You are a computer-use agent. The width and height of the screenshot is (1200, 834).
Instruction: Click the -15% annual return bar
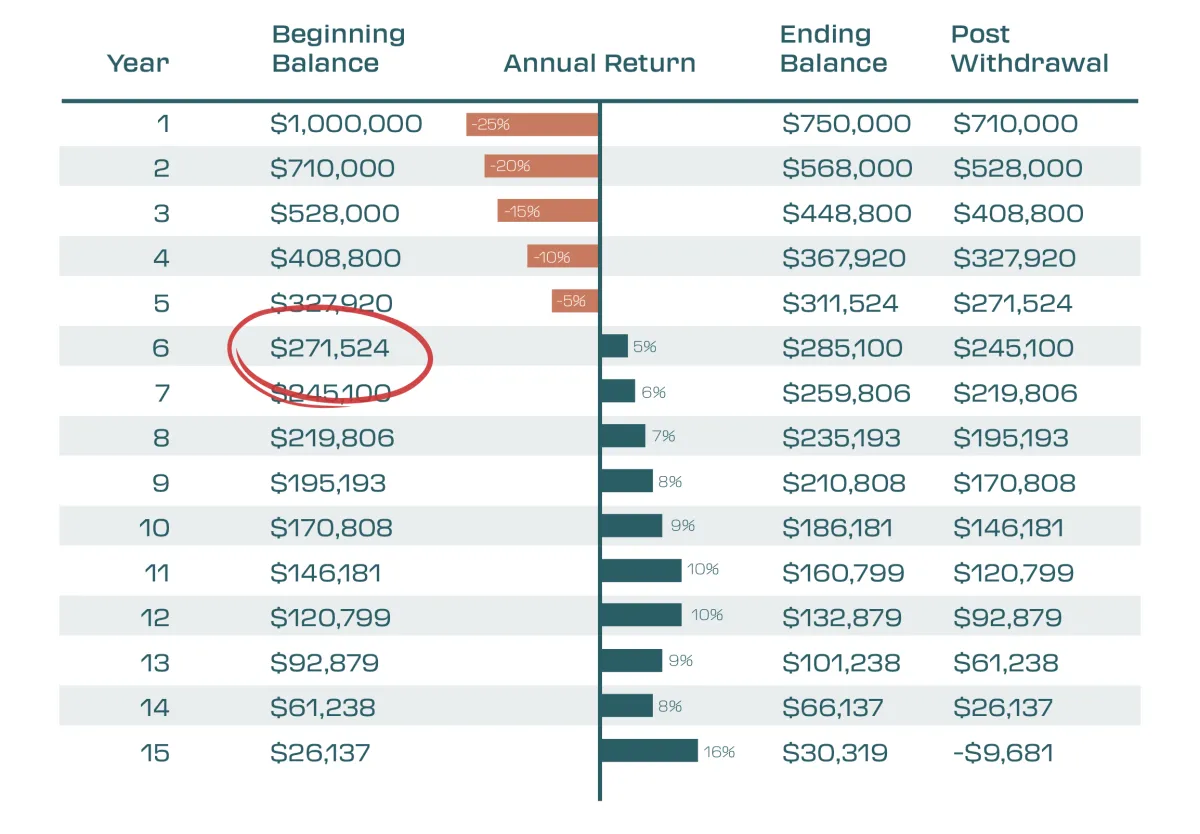[x=548, y=211]
